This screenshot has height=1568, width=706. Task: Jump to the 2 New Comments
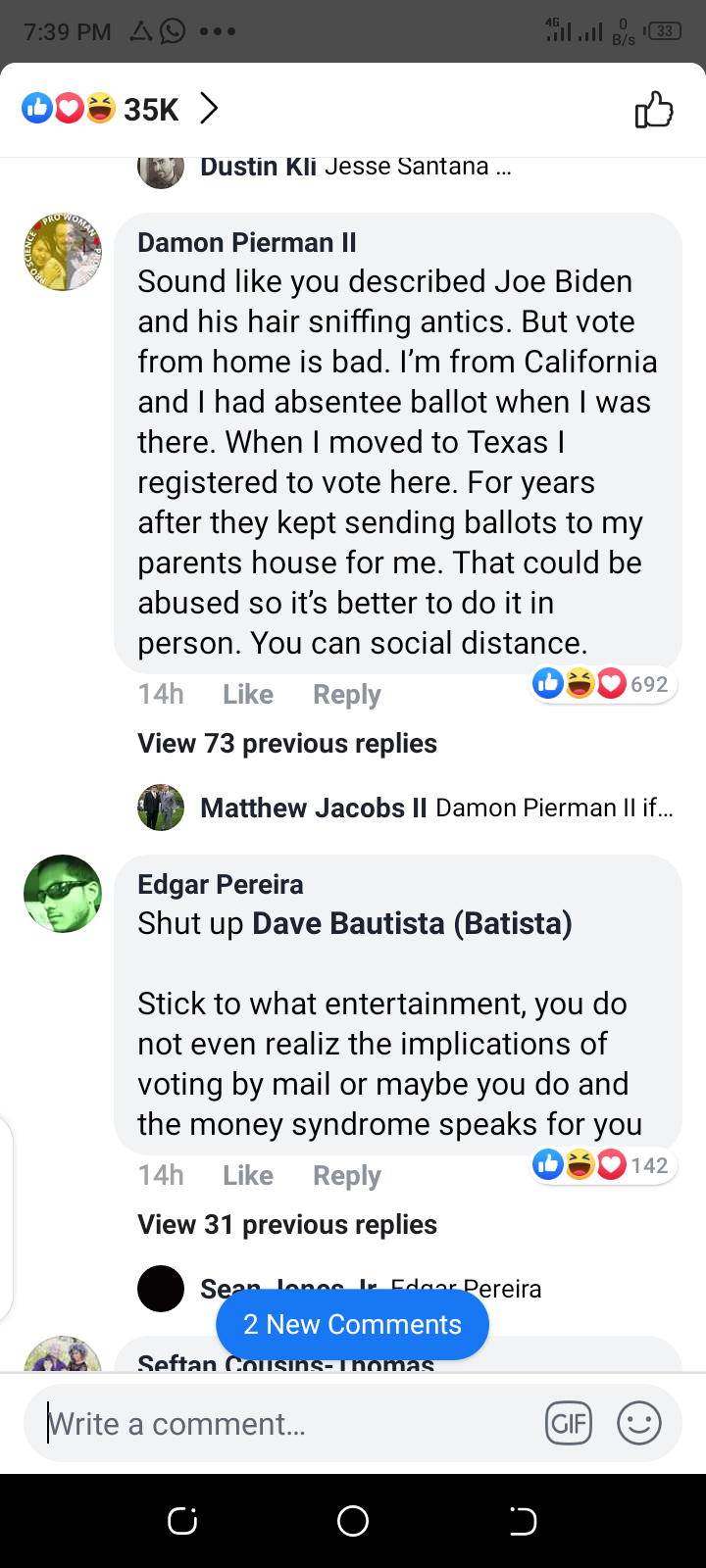352,1325
